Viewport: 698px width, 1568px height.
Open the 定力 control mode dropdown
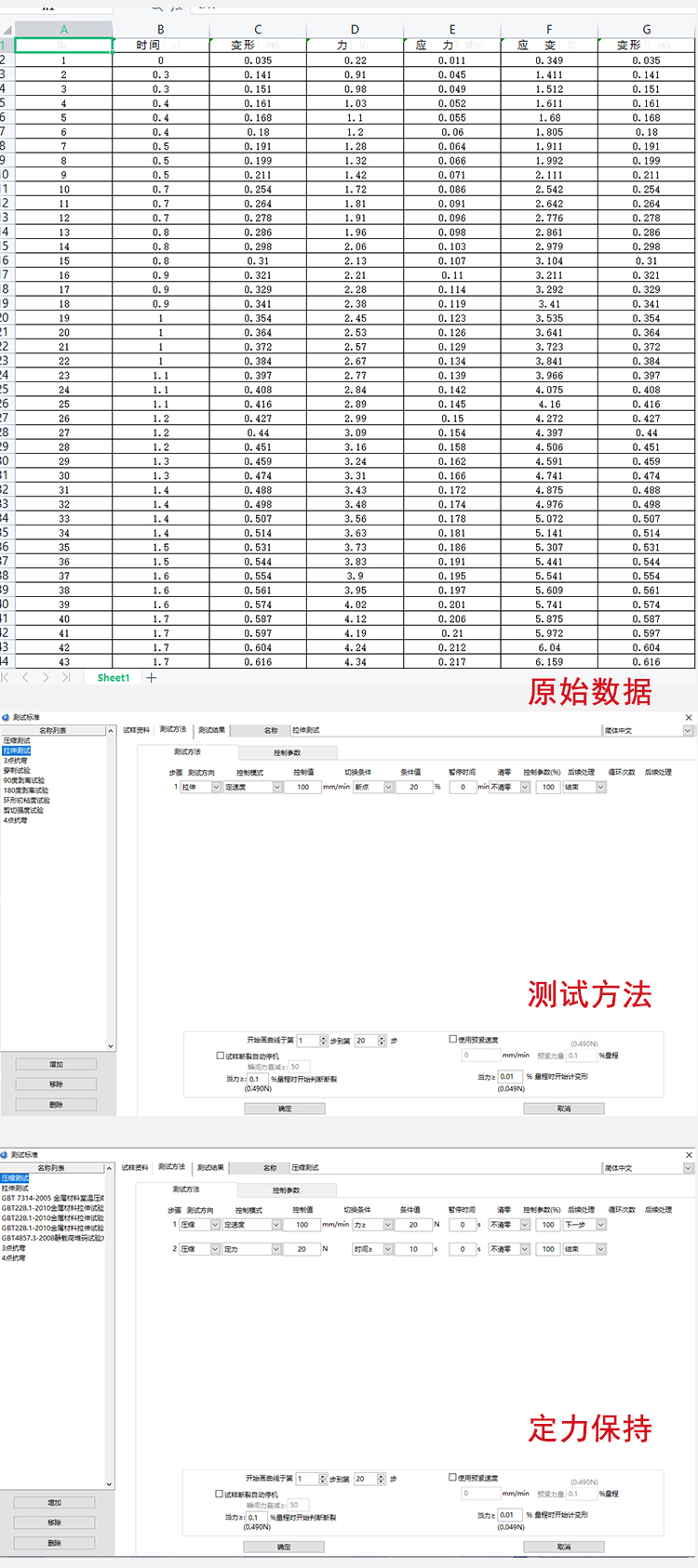pos(276,1249)
